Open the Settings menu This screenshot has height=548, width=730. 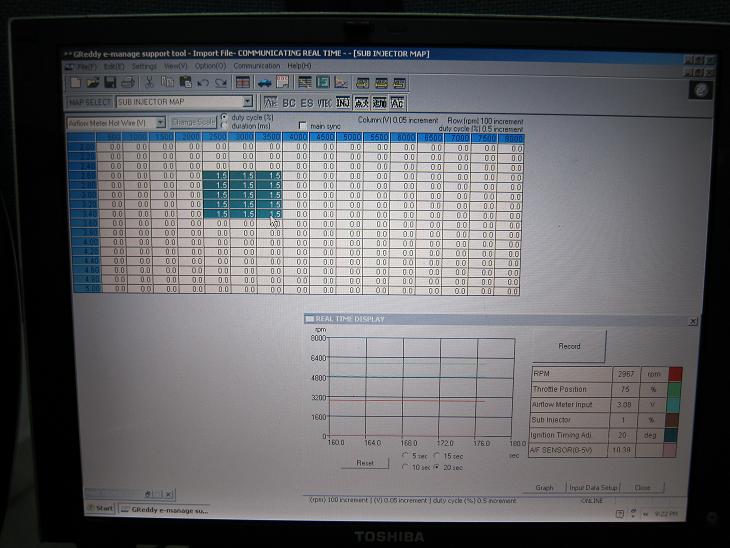point(144,66)
